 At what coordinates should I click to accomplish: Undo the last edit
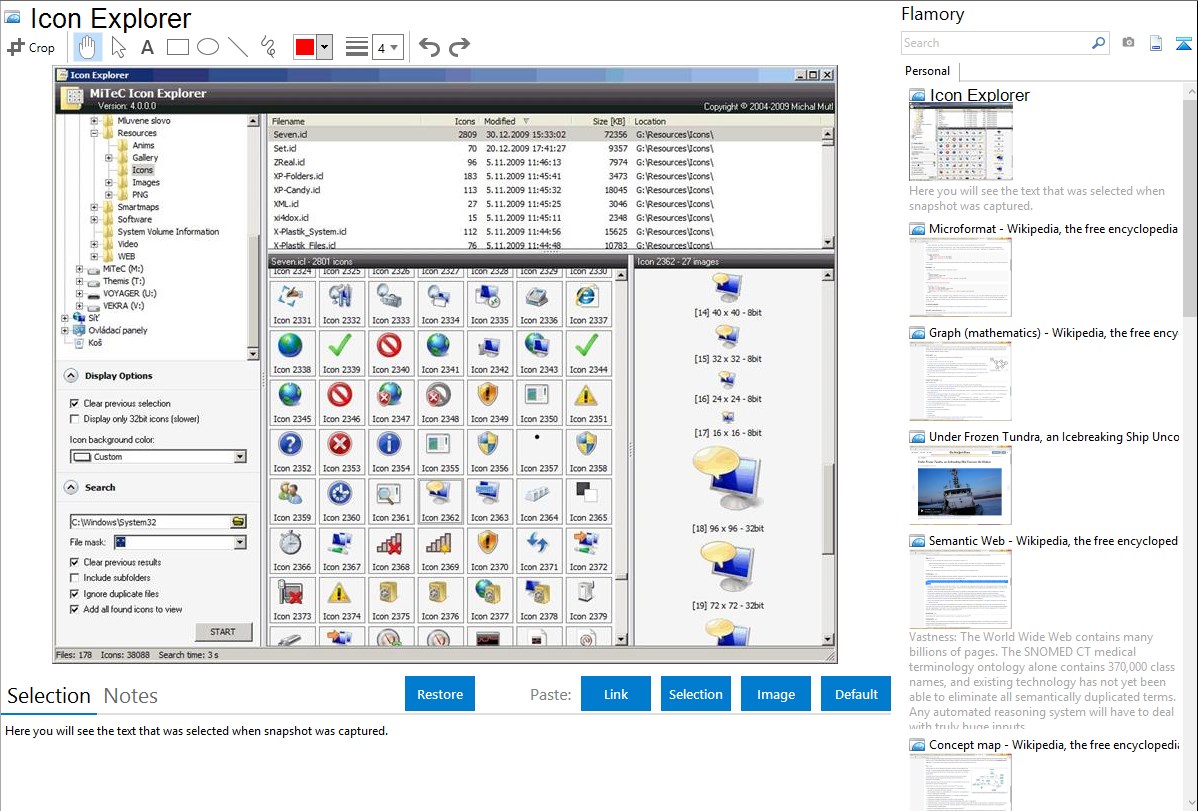click(x=429, y=47)
